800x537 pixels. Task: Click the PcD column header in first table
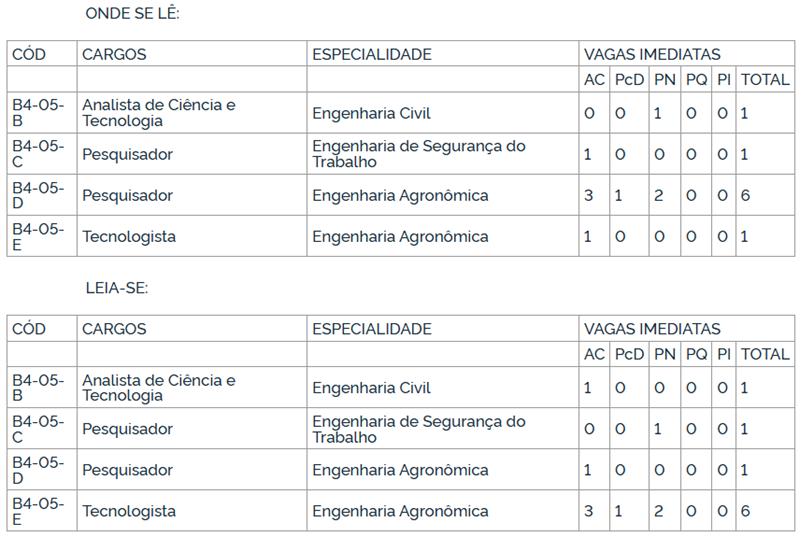pyautogui.click(x=629, y=80)
